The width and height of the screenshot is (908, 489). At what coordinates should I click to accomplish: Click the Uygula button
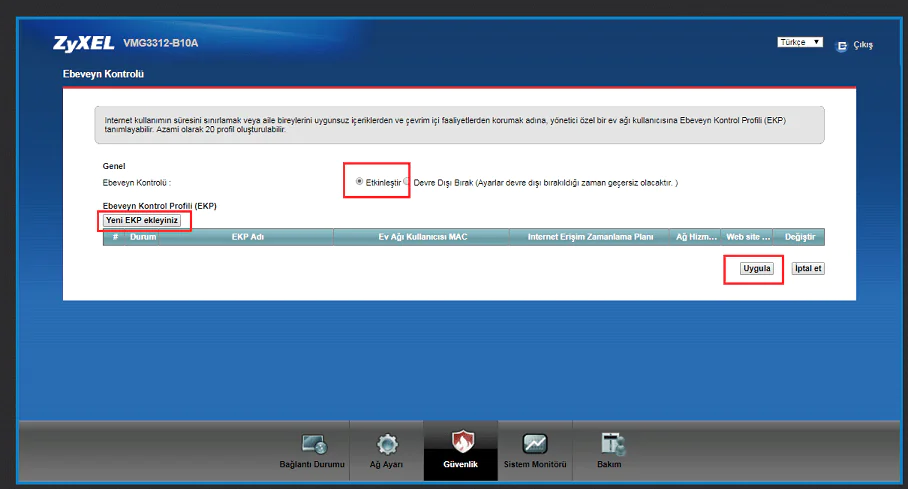tap(757, 268)
